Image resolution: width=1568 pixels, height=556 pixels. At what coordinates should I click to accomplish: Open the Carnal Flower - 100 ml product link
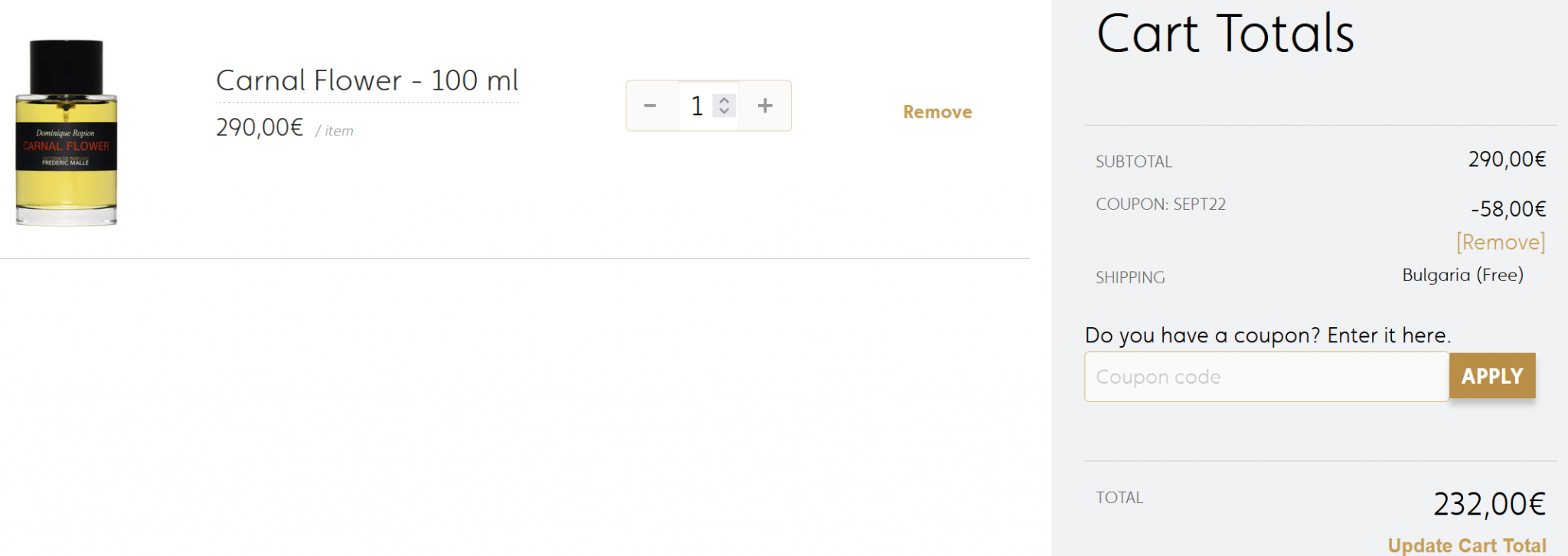pyautogui.click(x=367, y=80)
